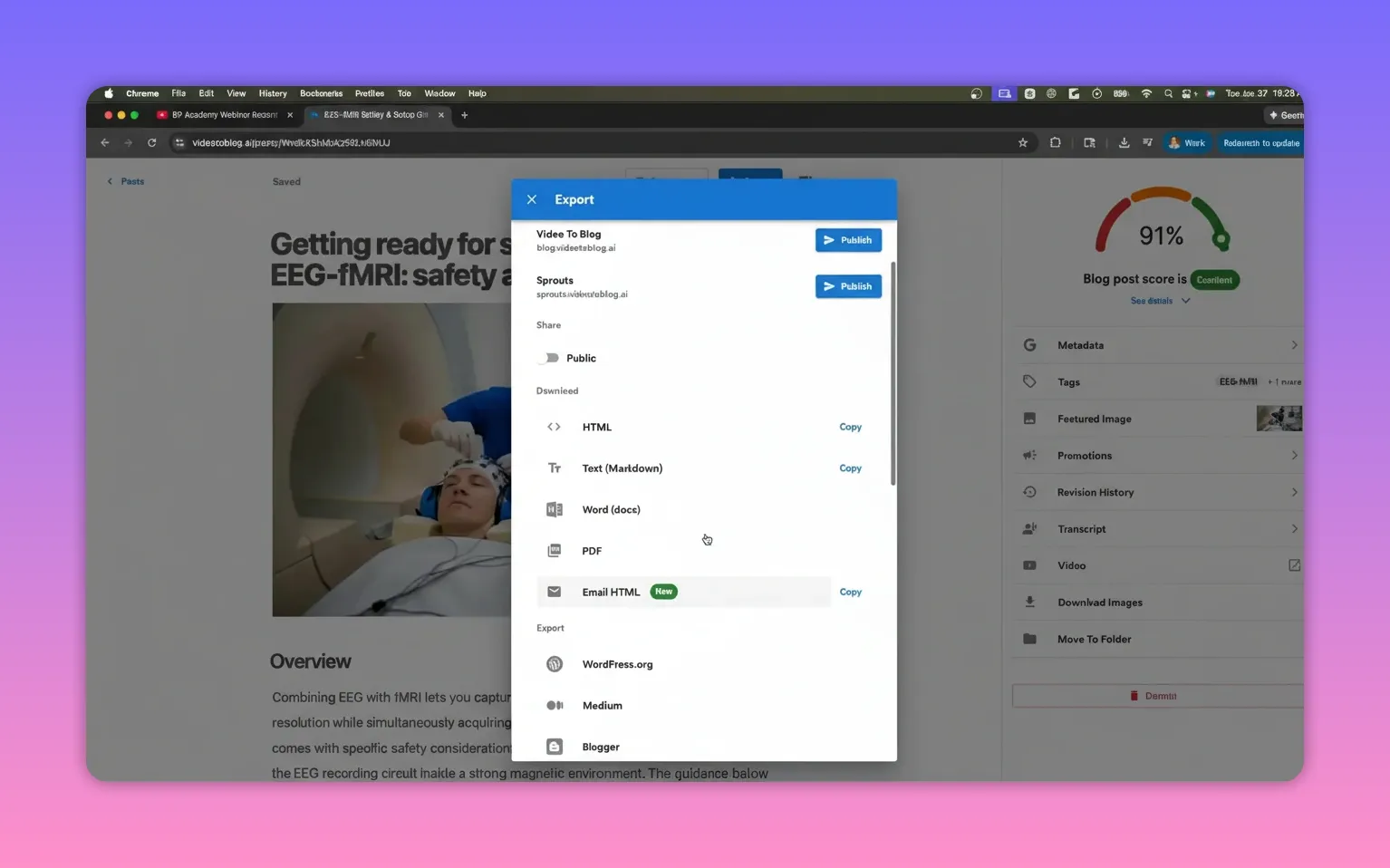Enable the Public share toggle
This screenshot has height=868, width=1390.
click(550, 358)
